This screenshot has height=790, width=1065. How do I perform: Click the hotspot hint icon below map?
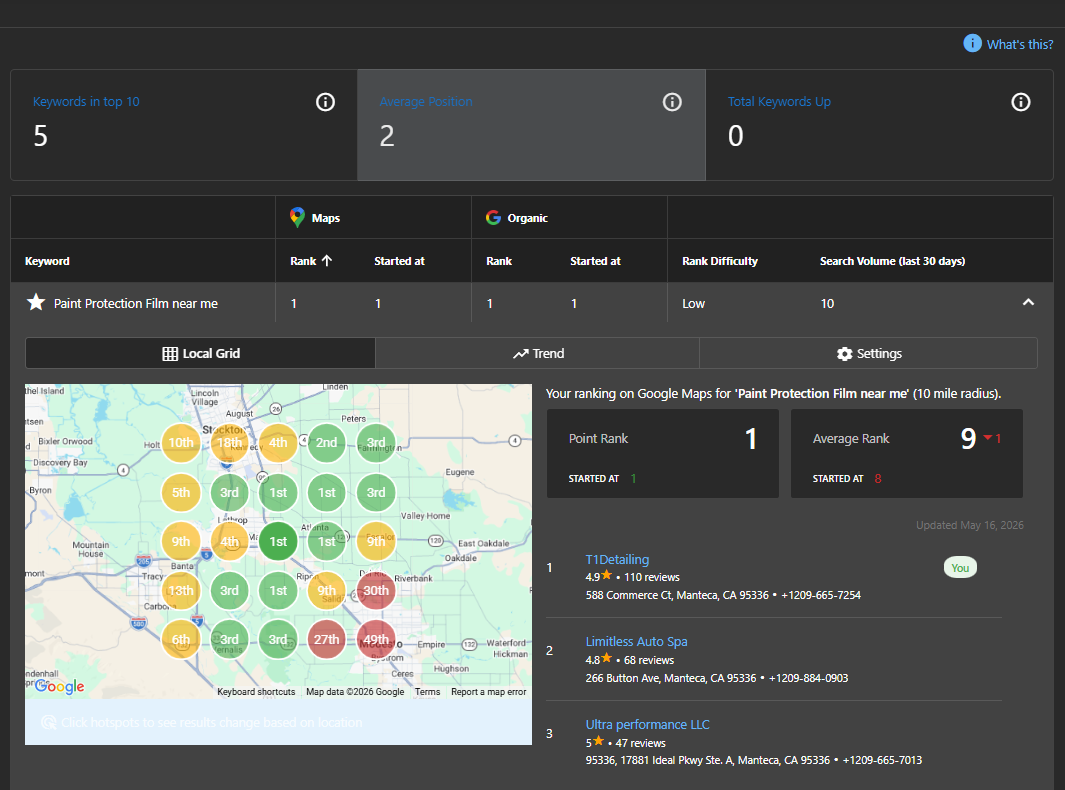pyautogui.click(x=48, y=722)
